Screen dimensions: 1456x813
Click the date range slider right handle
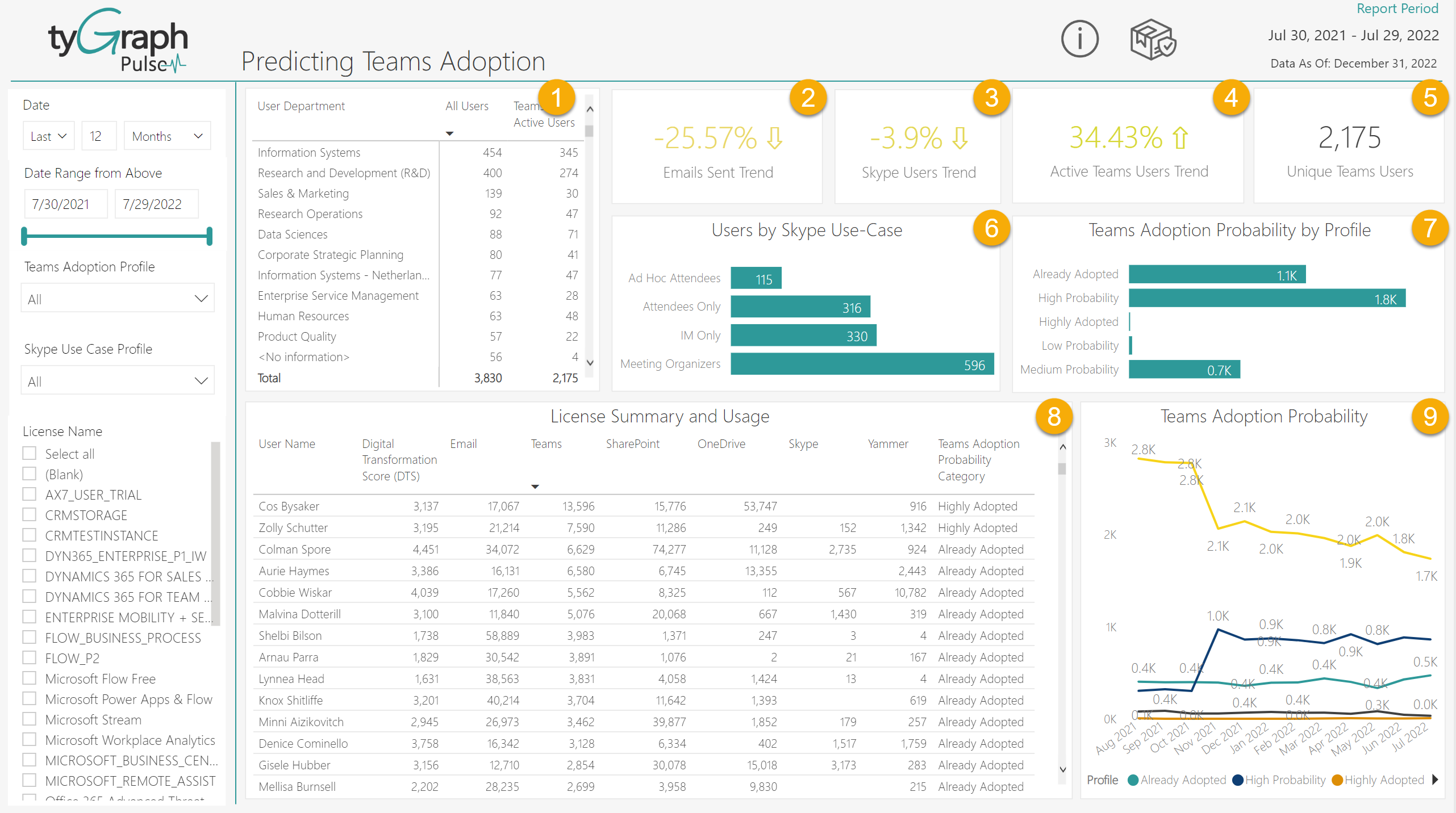pos(210,236)
